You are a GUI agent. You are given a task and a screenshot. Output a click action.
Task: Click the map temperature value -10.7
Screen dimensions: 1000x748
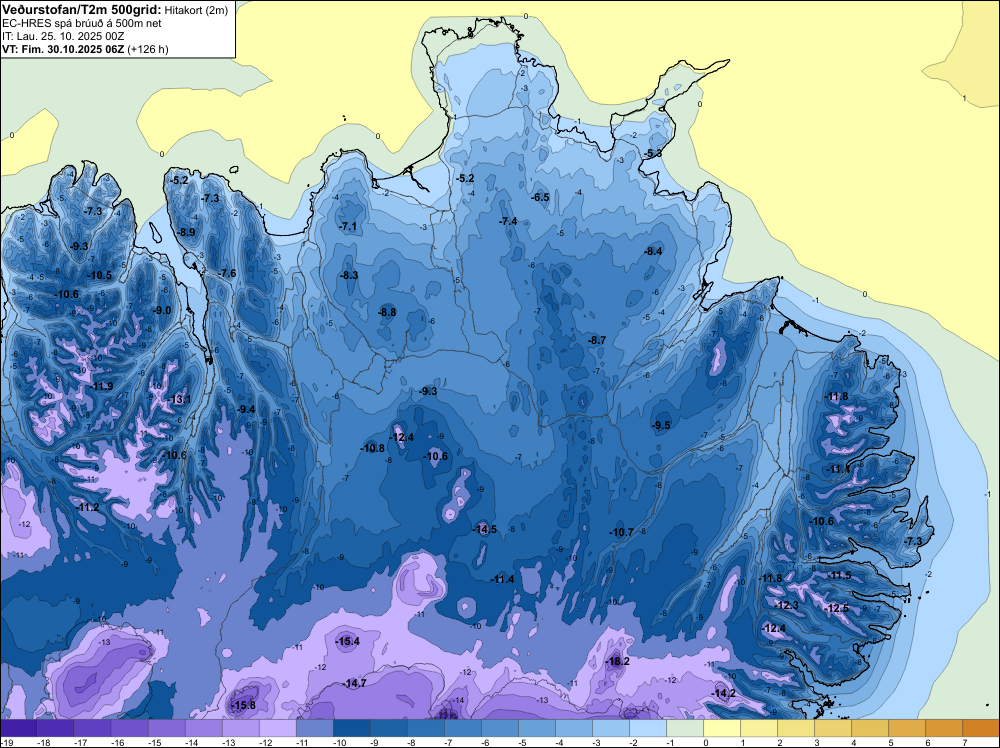pyautogui.click(x=621, y=532)
